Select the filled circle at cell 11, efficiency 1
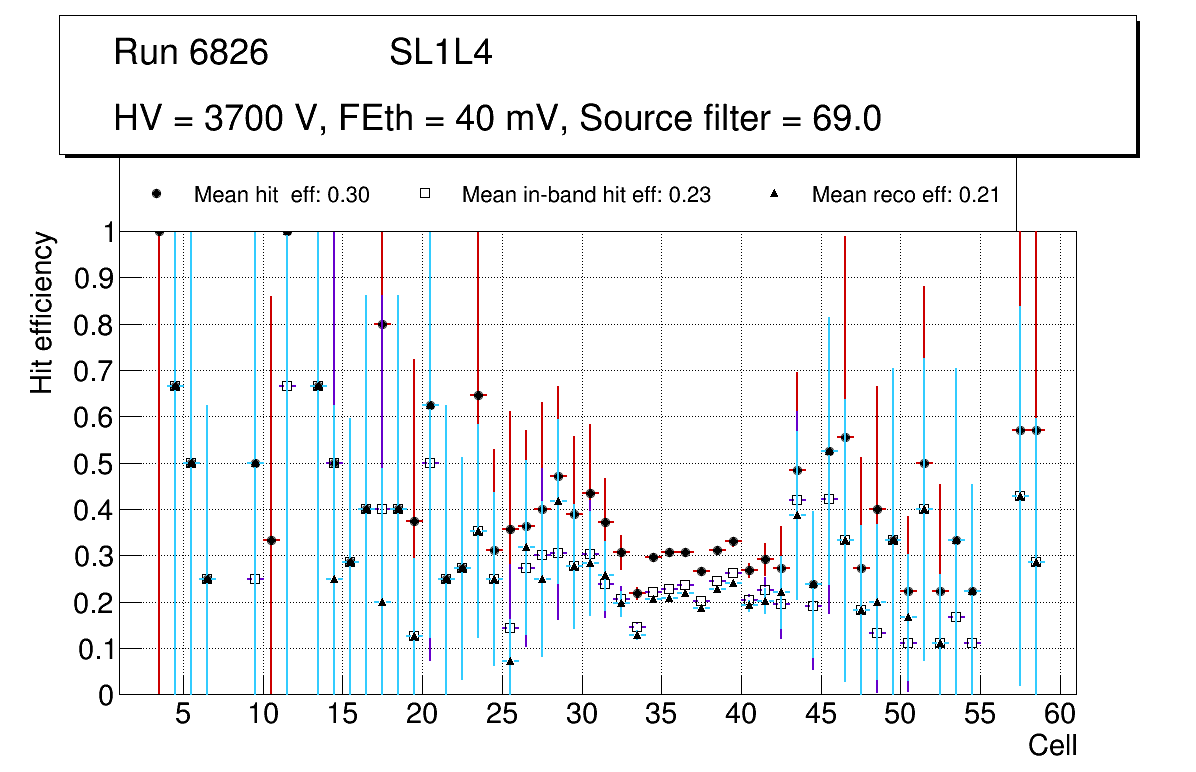Image resolution: width=1196 pixels, height=772 pixels. click(287, 232)
